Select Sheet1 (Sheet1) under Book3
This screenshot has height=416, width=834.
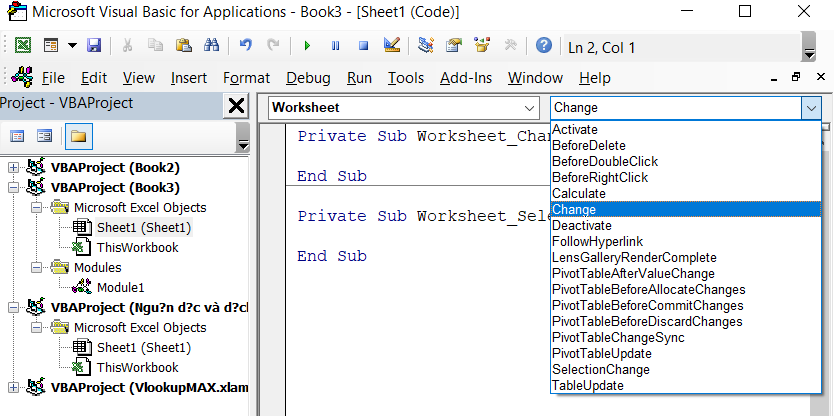(144, 228)
